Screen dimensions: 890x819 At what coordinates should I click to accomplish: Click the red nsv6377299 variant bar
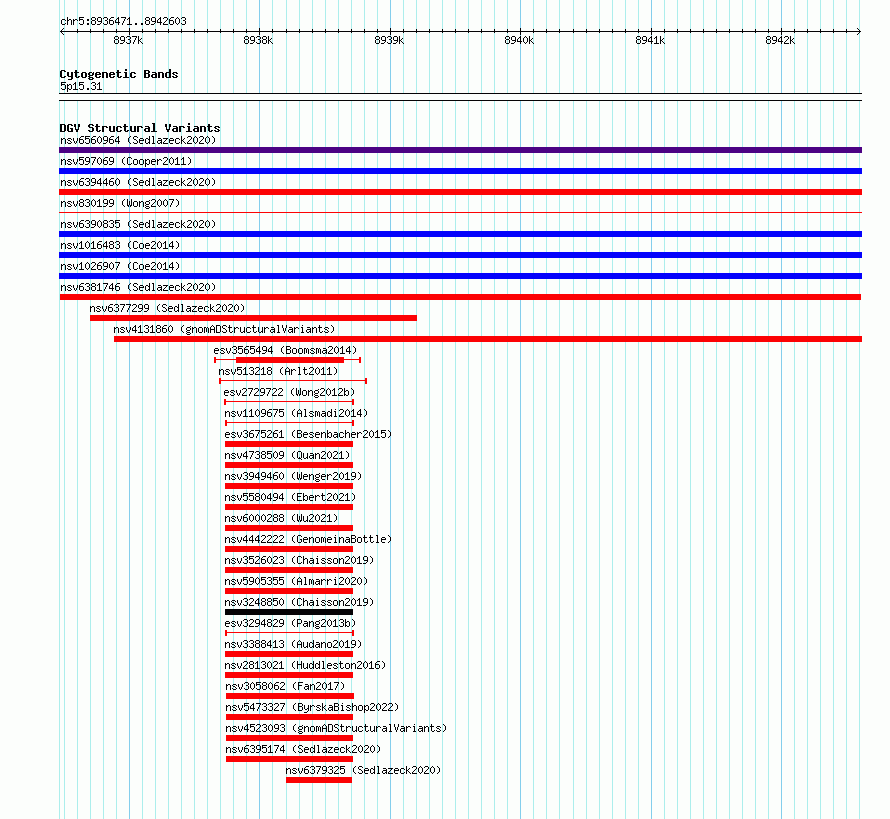click(253, 318)
